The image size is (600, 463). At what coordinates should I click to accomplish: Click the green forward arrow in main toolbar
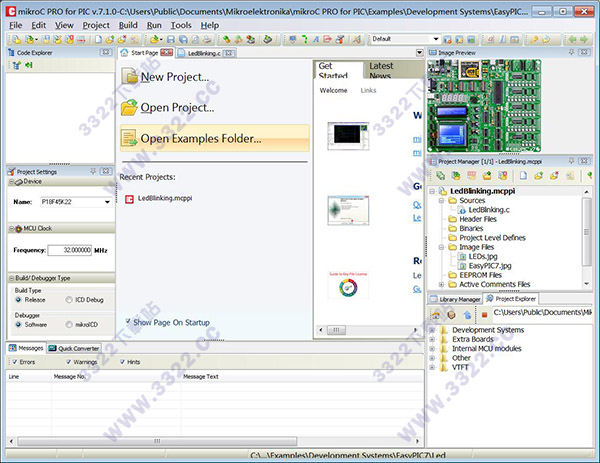(x=584, y=39)
